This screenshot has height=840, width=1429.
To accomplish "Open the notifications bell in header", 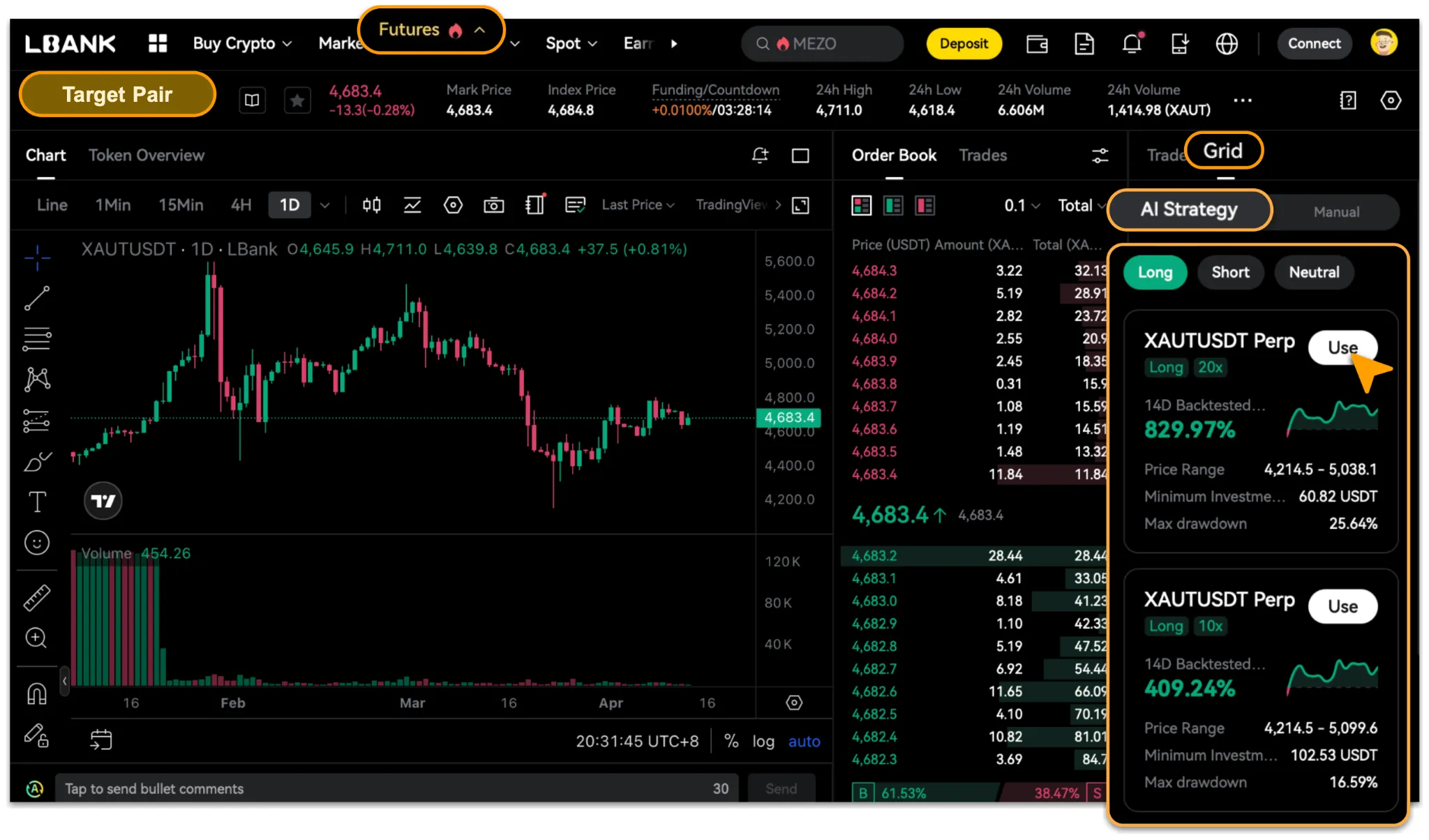I will point(1132,44).
